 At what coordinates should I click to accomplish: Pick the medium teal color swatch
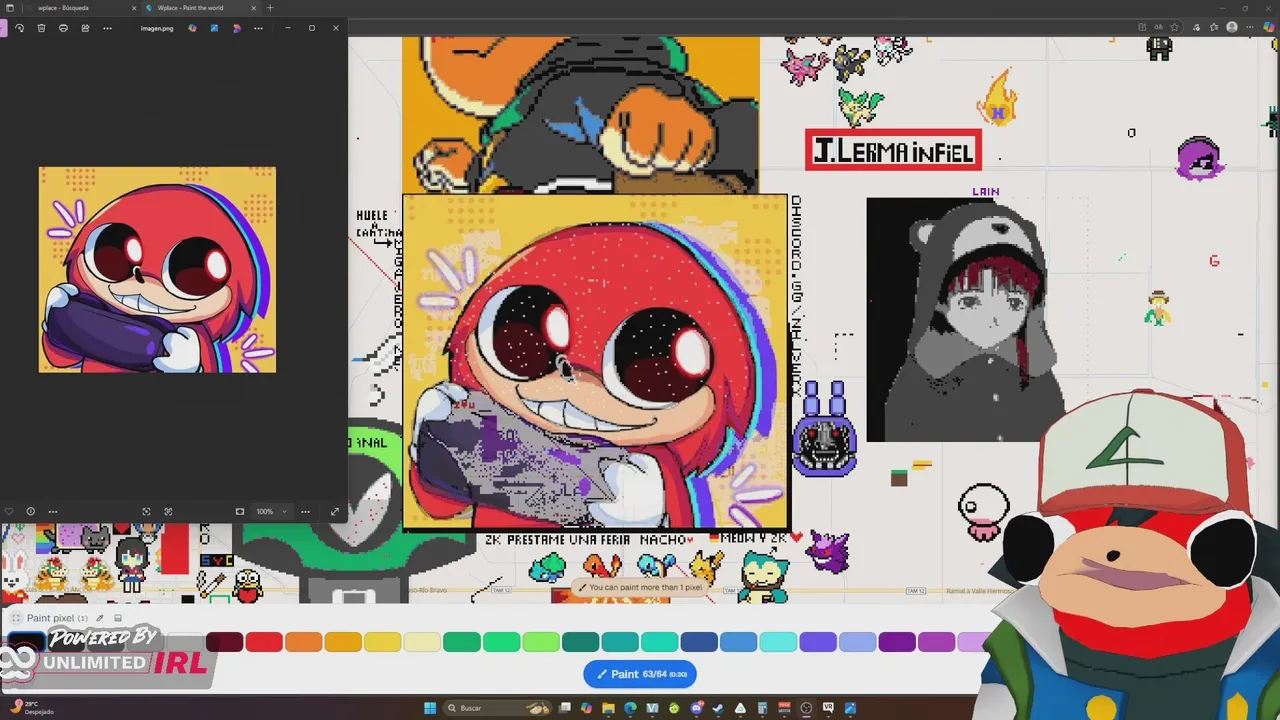tap(620, 642)
